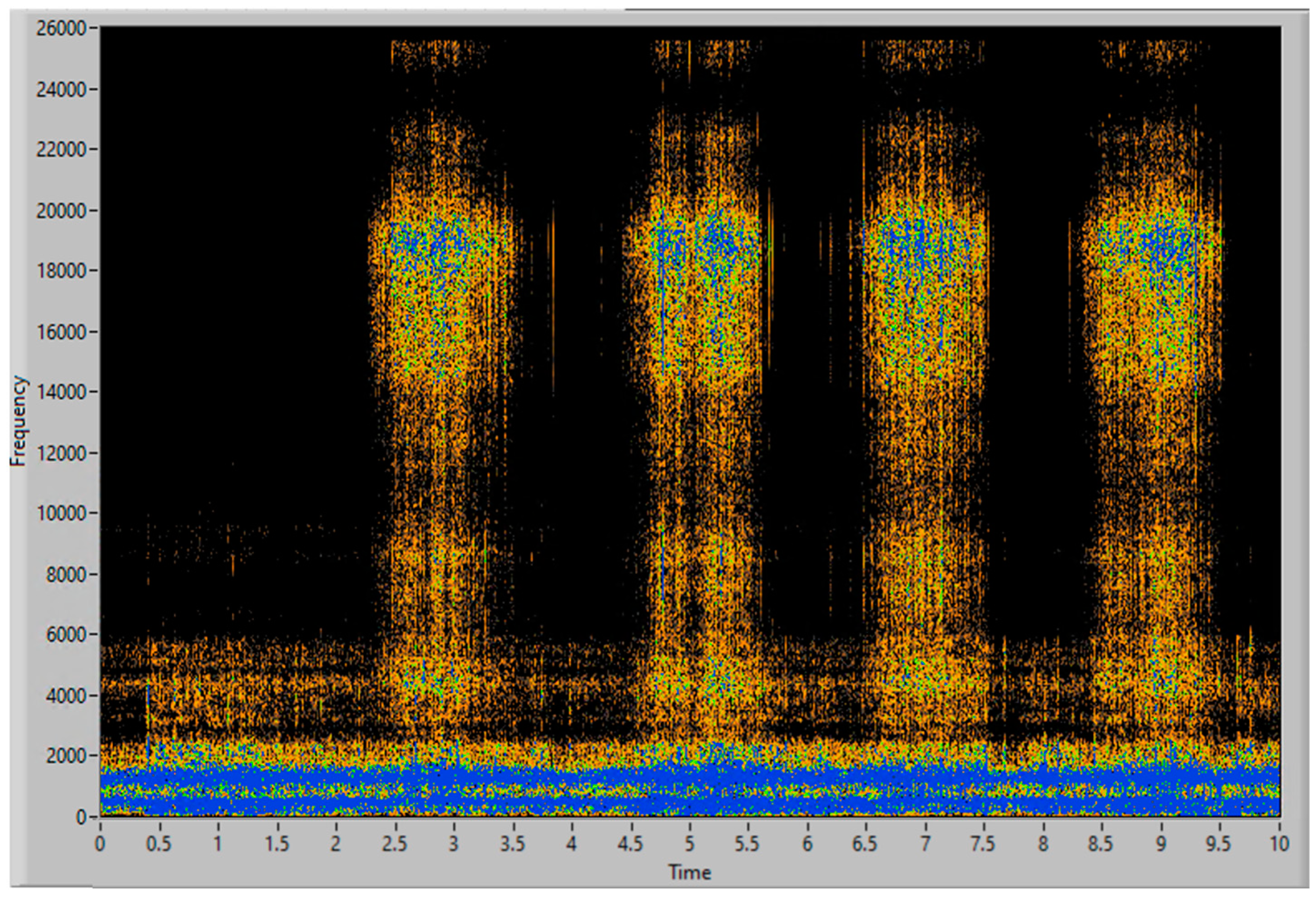Click the 2.5 time tick label
This screenshot has height=899, width=1316.
tap(395, 844)
